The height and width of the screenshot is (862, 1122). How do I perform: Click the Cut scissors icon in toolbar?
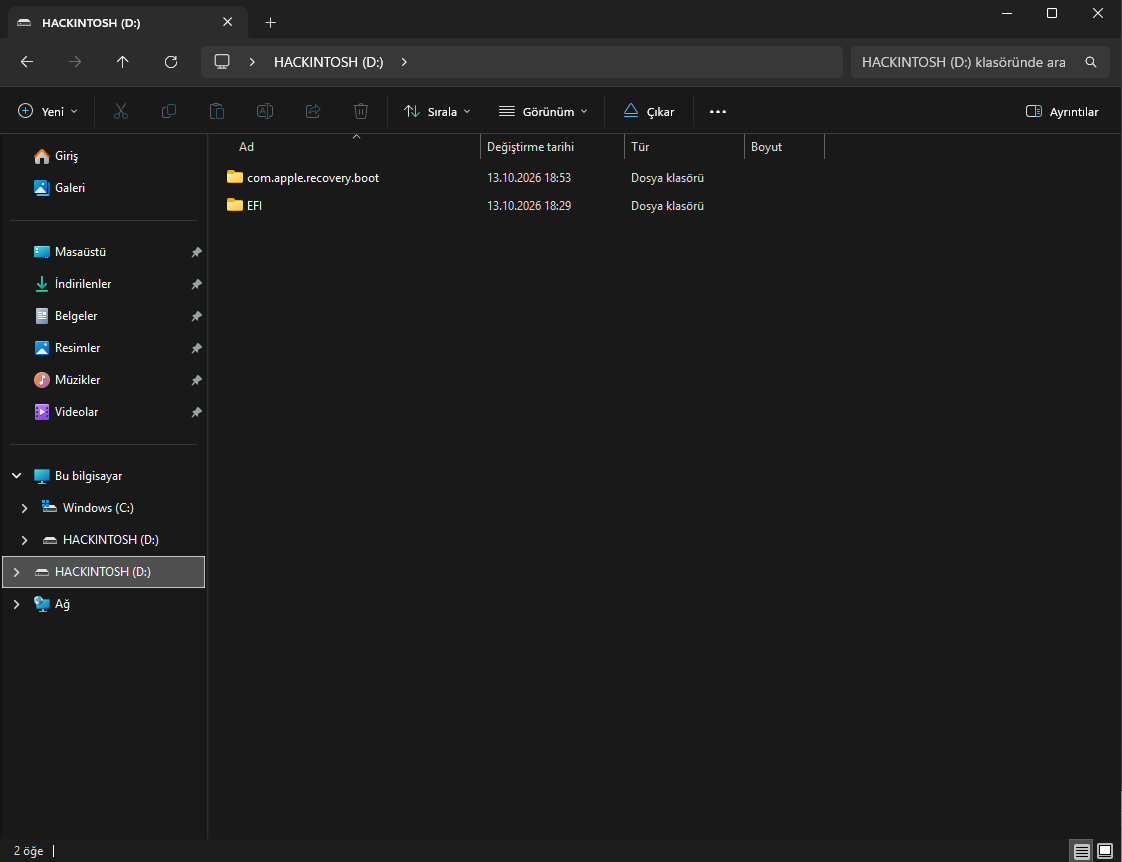pos(121,112)
